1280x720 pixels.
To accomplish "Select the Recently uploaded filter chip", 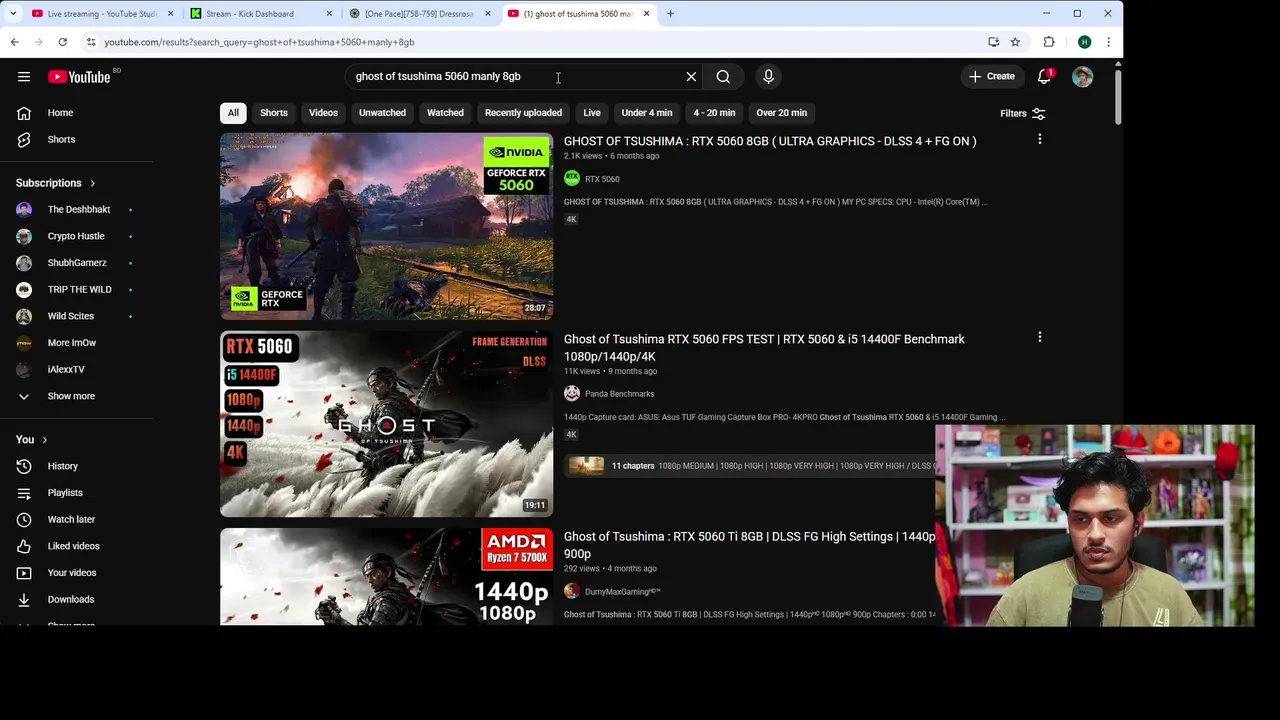I will tap(523, 113).
